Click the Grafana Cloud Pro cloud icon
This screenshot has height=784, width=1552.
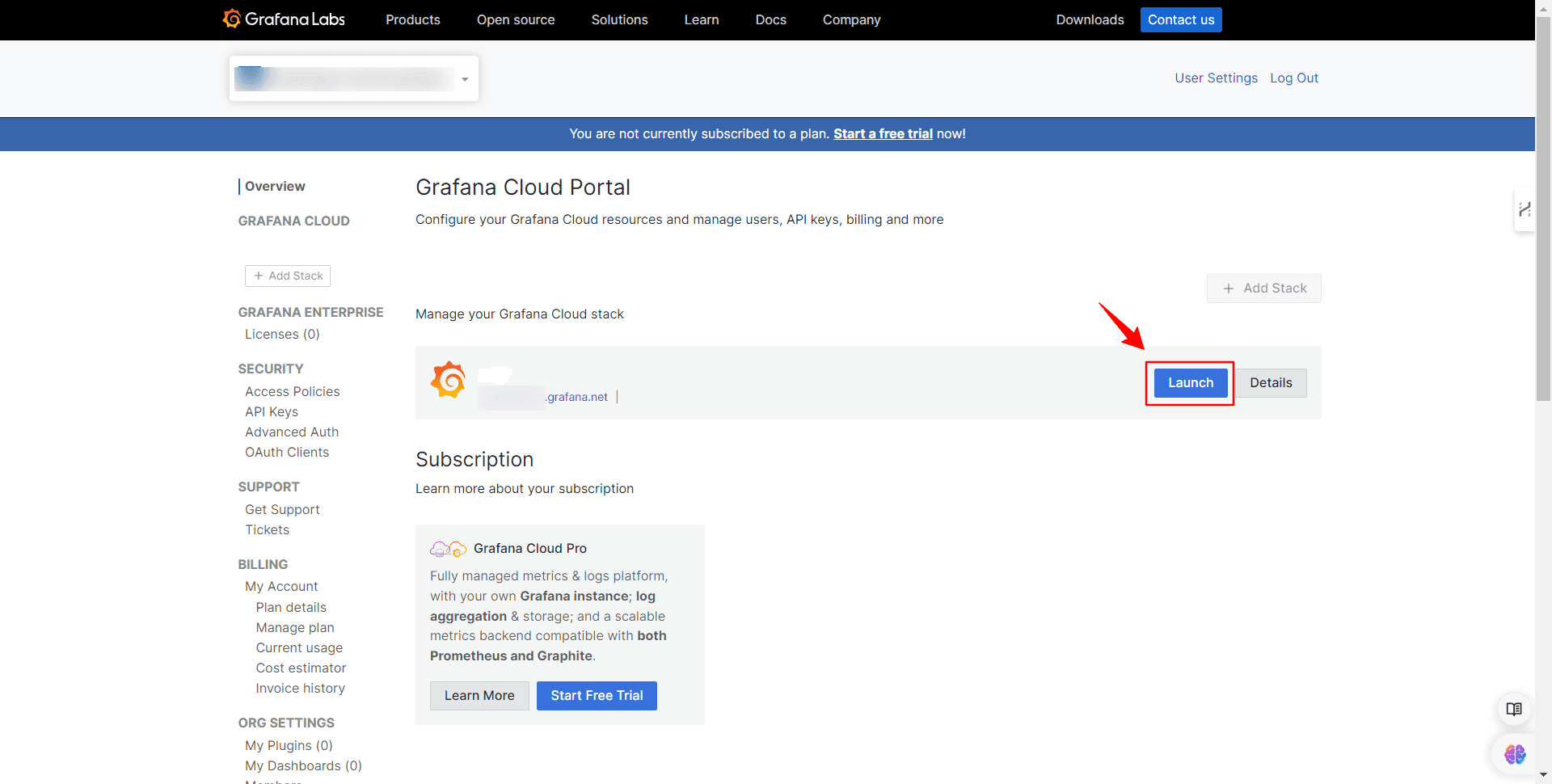pos(448,549)
